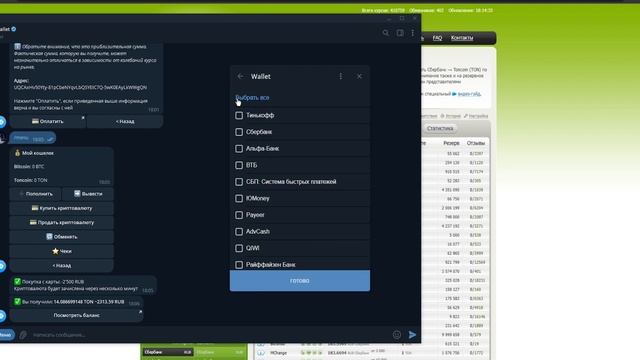Enable the Альфа-Банк checkbox

click(x=239, y=149)
